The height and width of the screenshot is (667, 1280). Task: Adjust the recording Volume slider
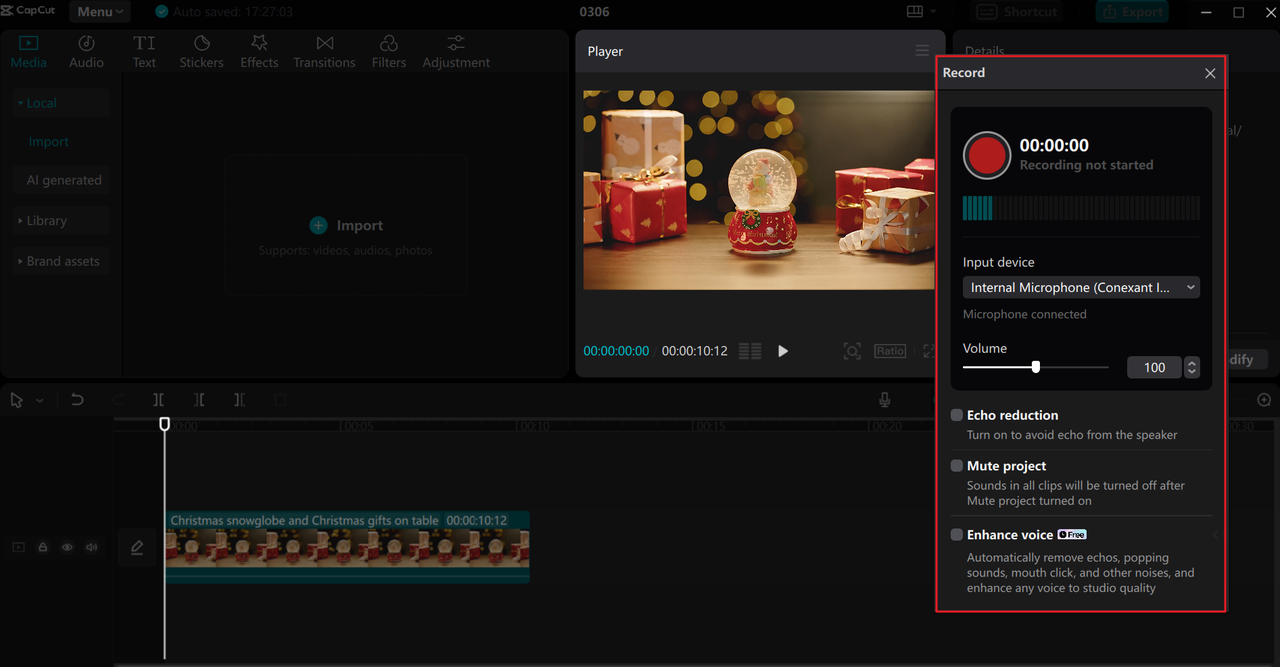(x=1036, y=367)
